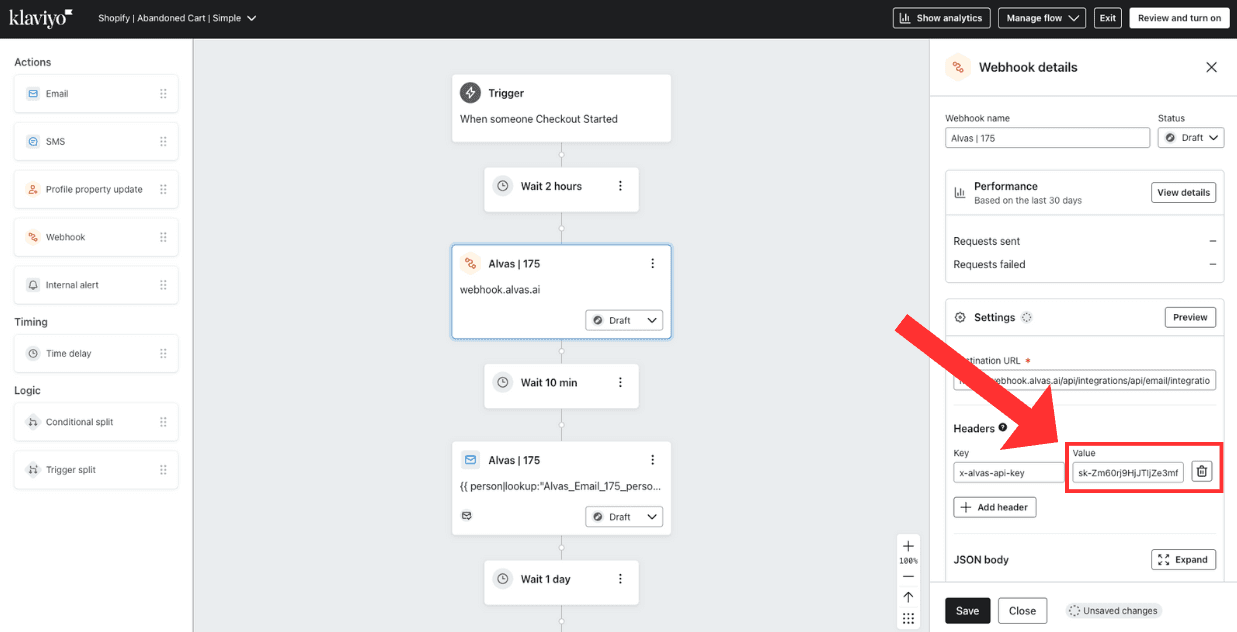The image size is (1237, 632).
Task: Click Review and turn on
Action: pos(1179,18)
